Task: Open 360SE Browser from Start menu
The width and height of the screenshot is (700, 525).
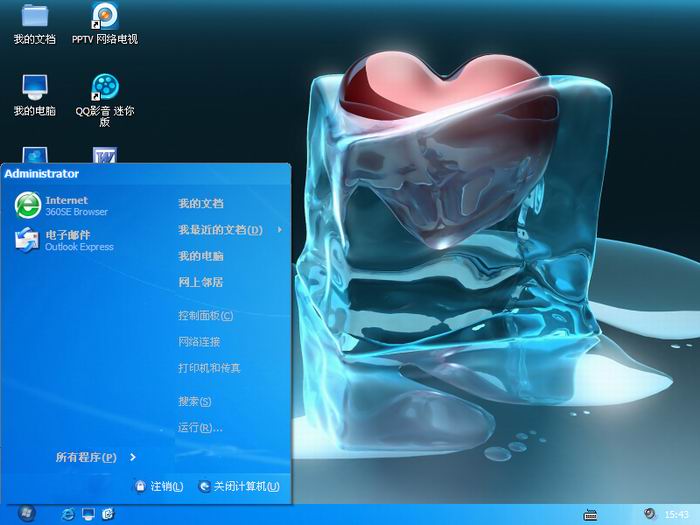Action: tap(62, 206)
